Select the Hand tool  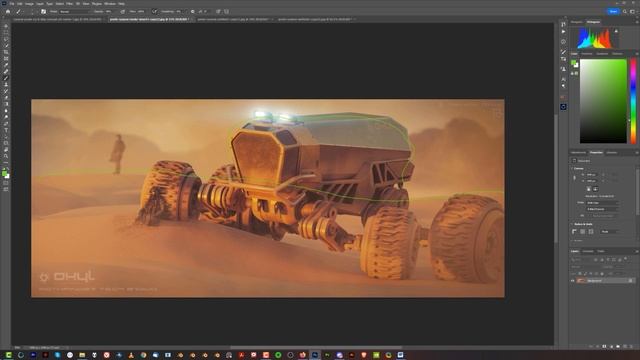(6, 150)
